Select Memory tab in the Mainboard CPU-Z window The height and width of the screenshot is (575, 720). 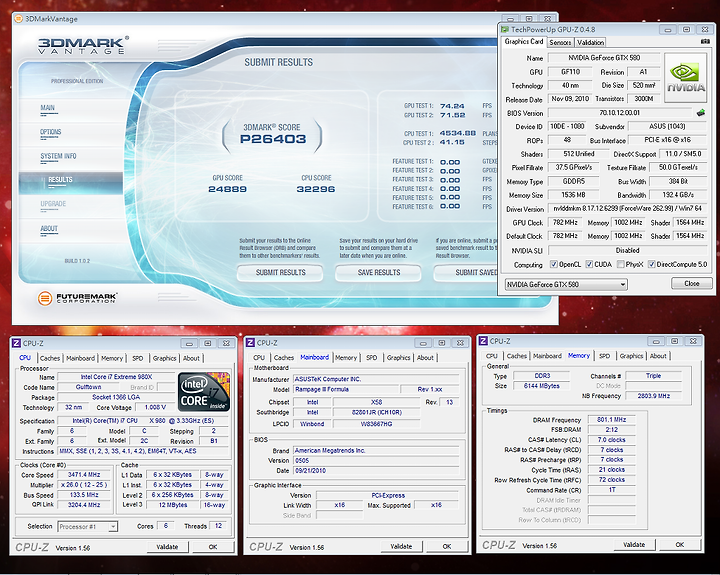(x=346, y=358)
